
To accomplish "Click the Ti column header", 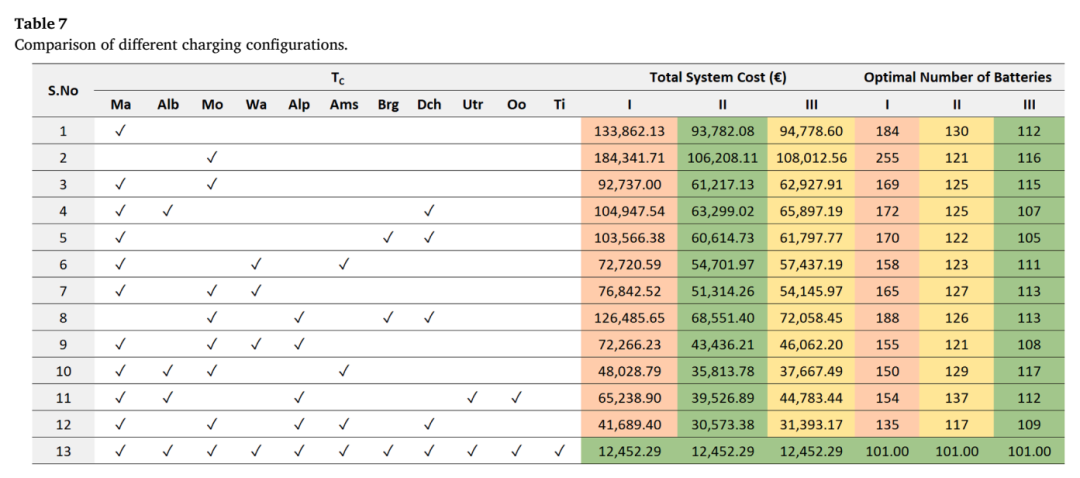I will [x=559, y=105].
